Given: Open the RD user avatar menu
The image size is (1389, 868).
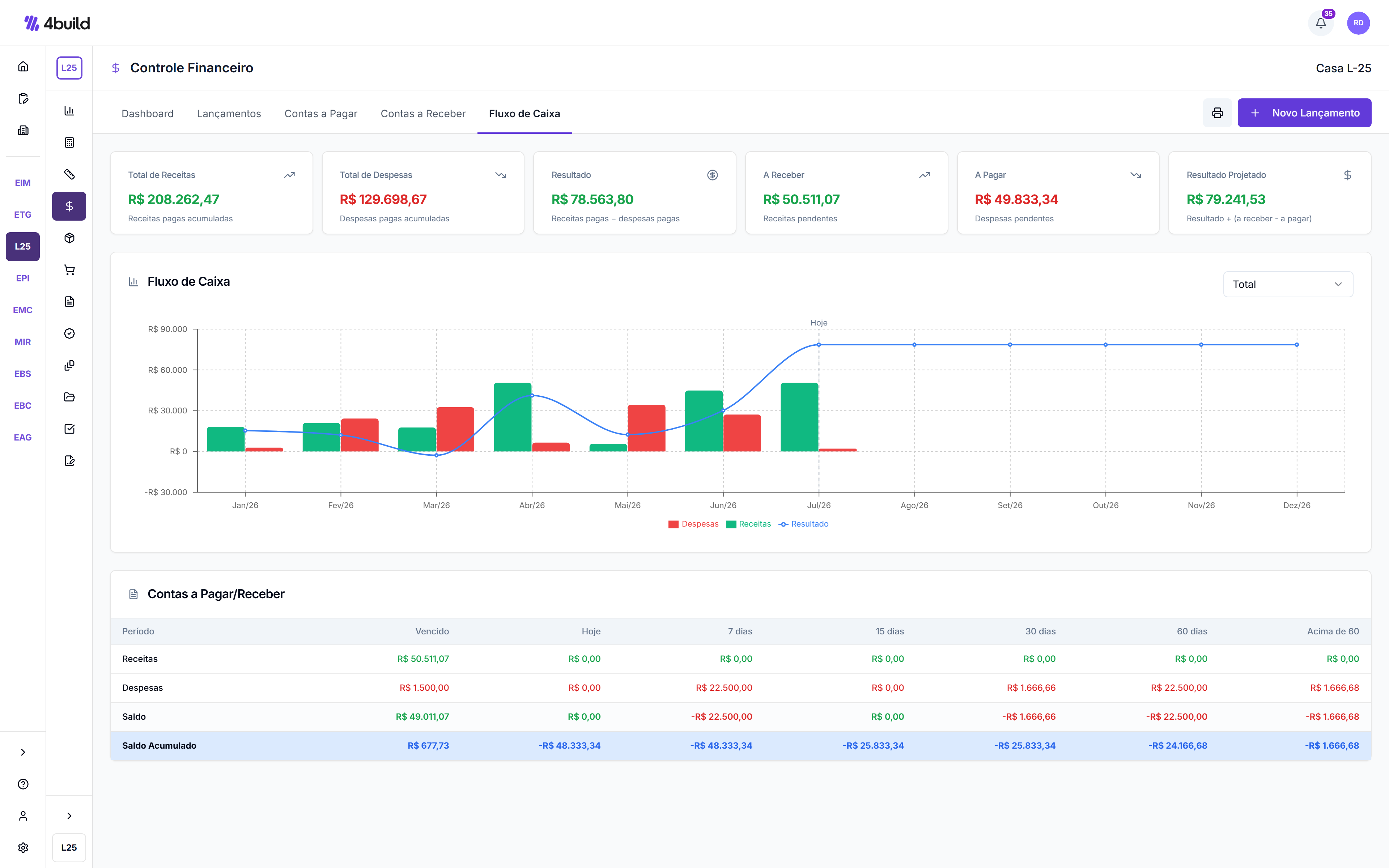Looking at the screenshot, I should 1358,23.
